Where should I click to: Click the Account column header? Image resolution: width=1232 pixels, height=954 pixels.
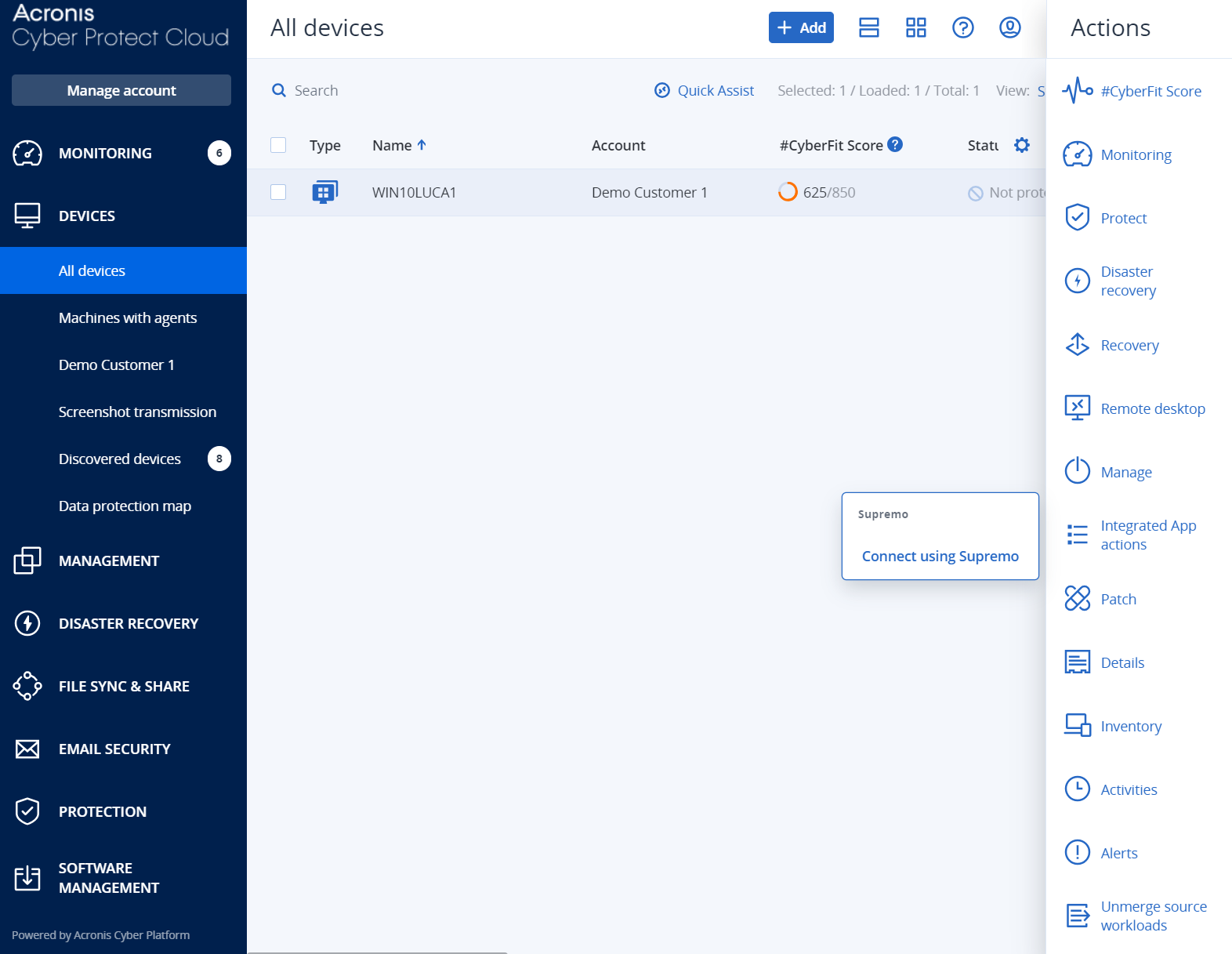[x=618, y=145]
